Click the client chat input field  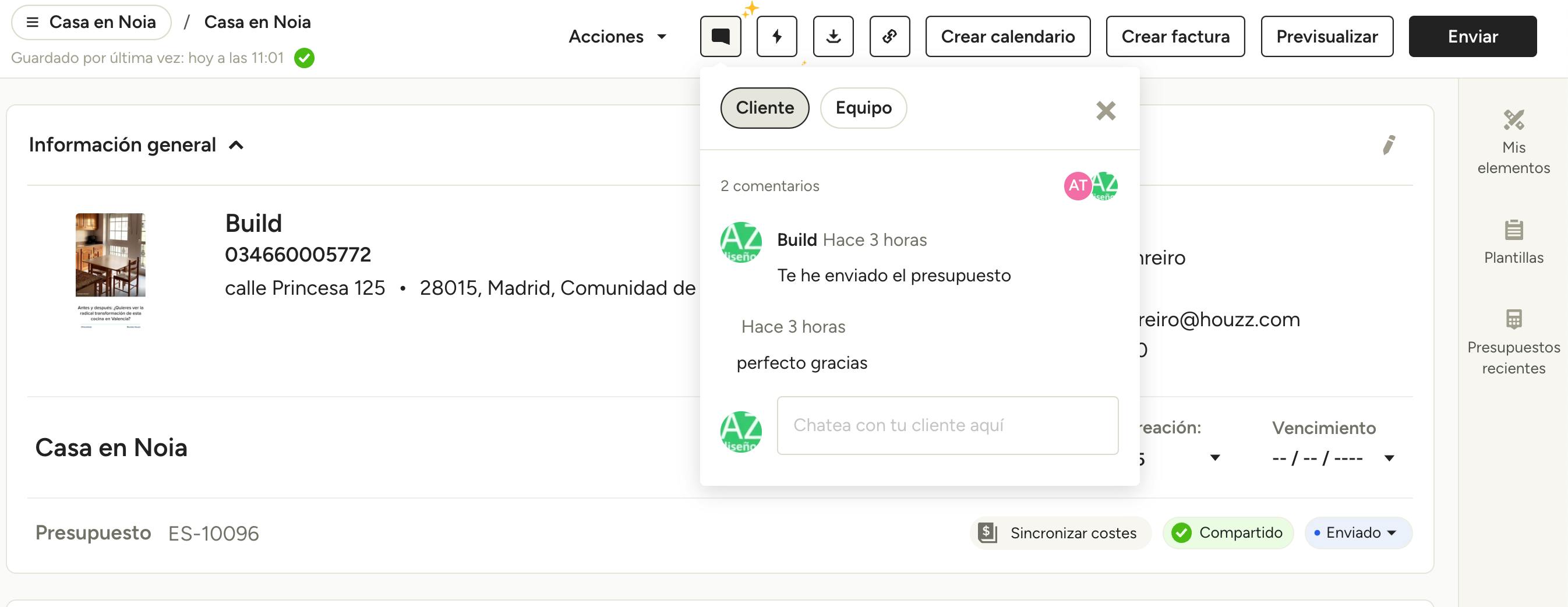click(x=947, y=425)
